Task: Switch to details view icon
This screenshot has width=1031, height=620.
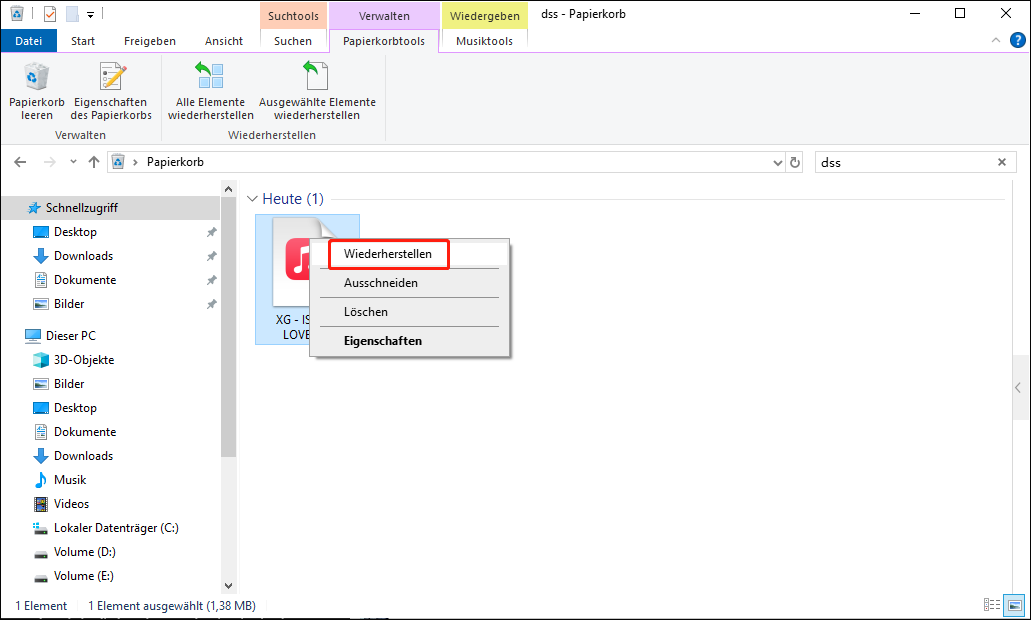Action: (x=992, y=605)
